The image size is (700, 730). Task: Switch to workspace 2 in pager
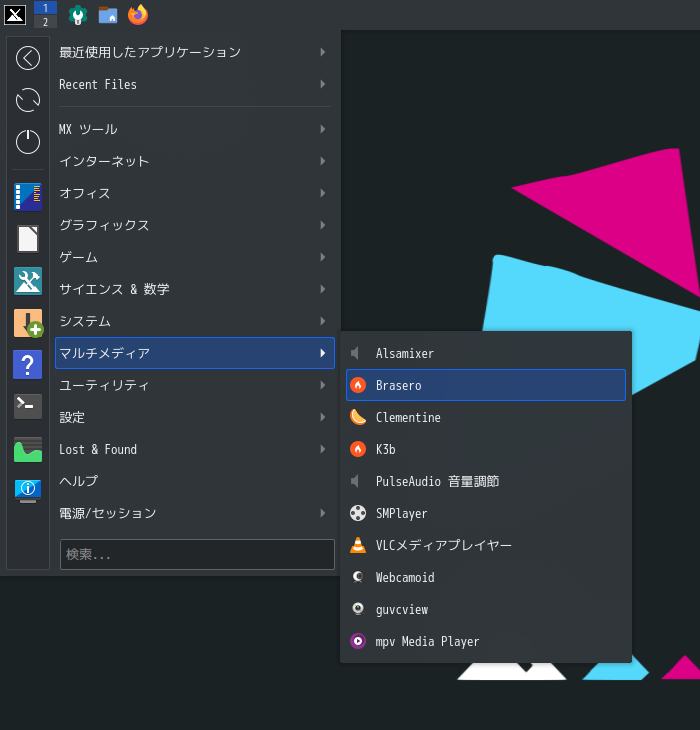point(45,21)
